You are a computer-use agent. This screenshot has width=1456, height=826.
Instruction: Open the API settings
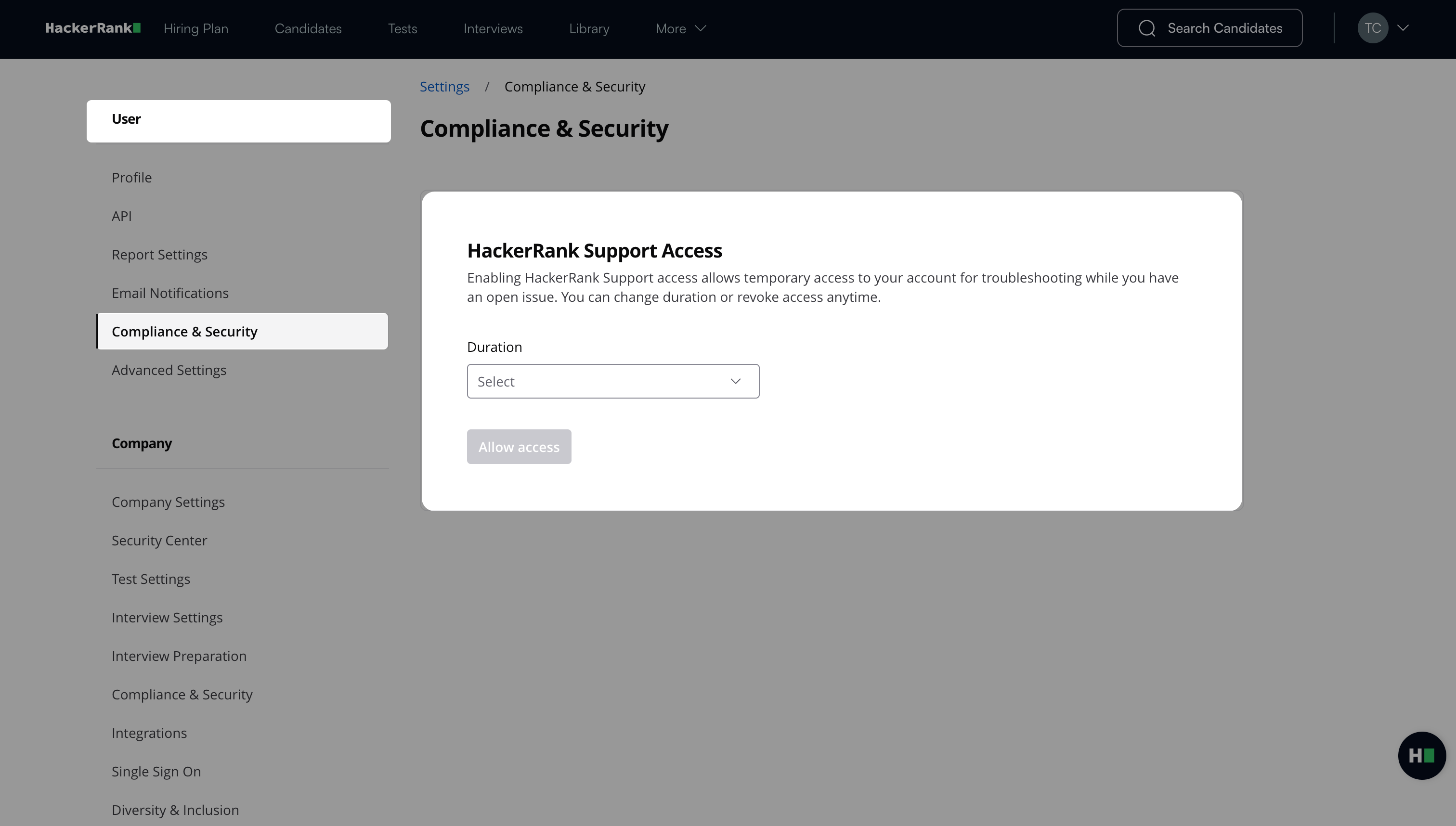(x=121, y=216)
